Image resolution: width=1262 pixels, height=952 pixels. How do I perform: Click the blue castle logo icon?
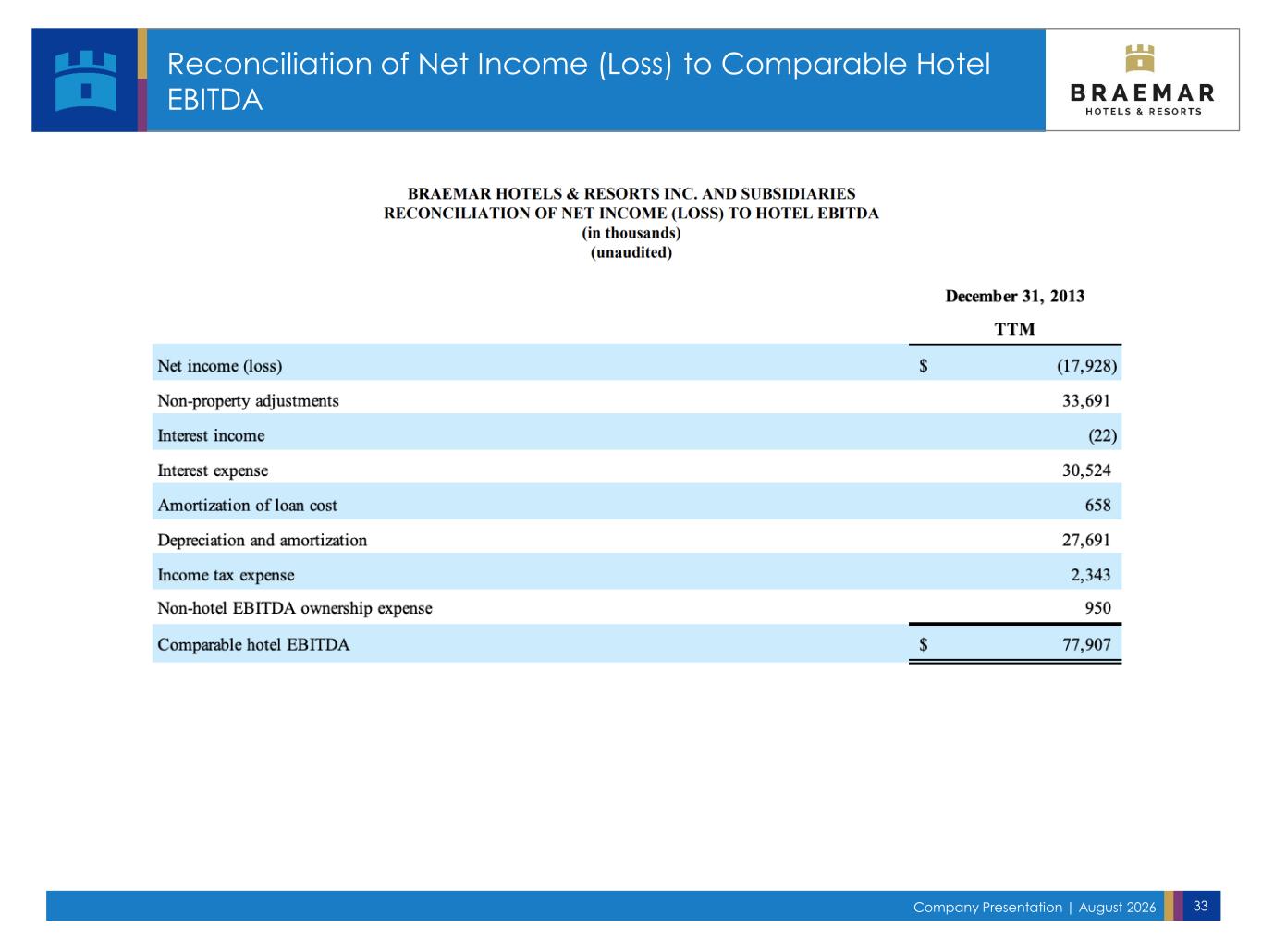pyautogui.click(x=85, y=79)
